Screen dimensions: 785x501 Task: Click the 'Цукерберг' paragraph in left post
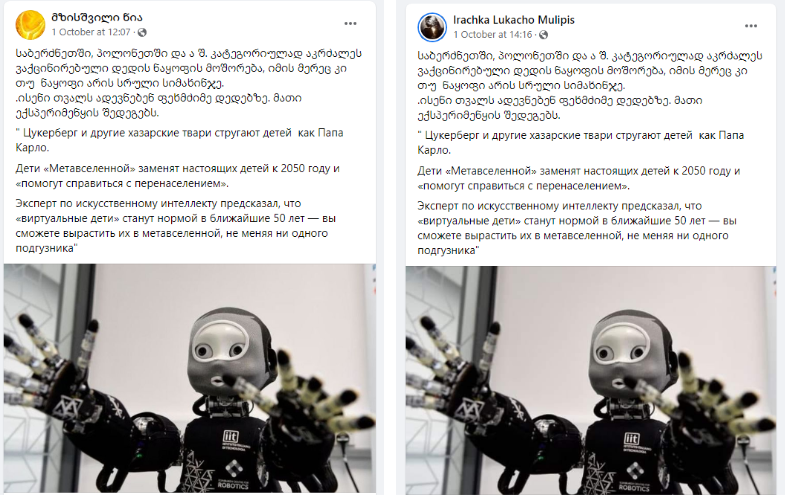179,140
